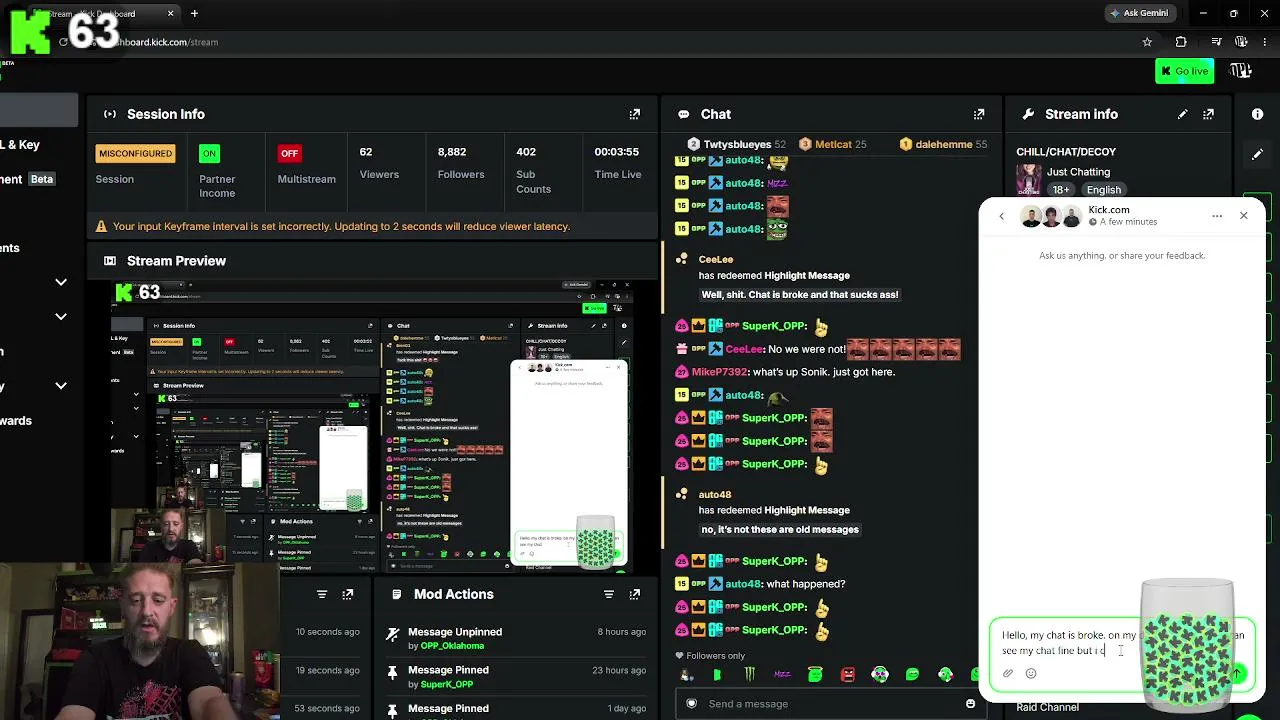Pop out the Stream info panel
This screenshot has width=1280, height=720.
(x=1209, y=114)
